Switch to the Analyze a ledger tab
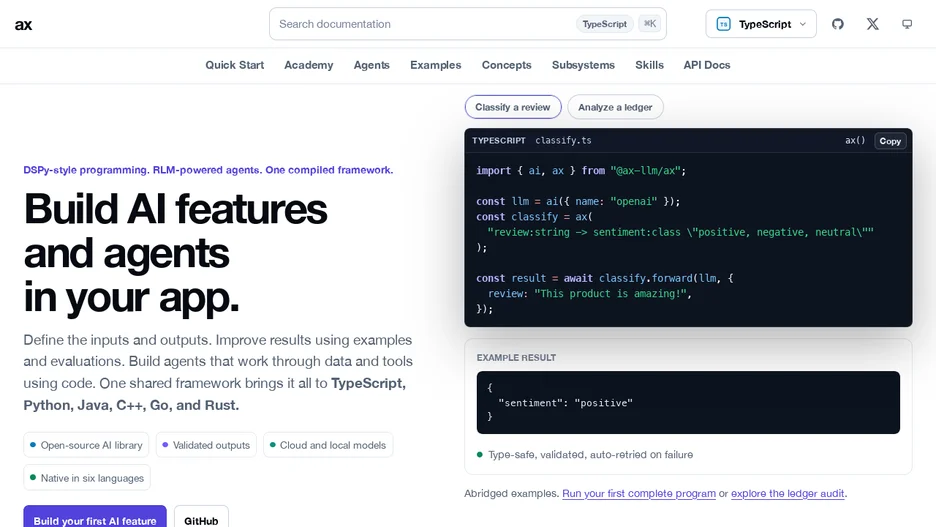 click(615, 107)
